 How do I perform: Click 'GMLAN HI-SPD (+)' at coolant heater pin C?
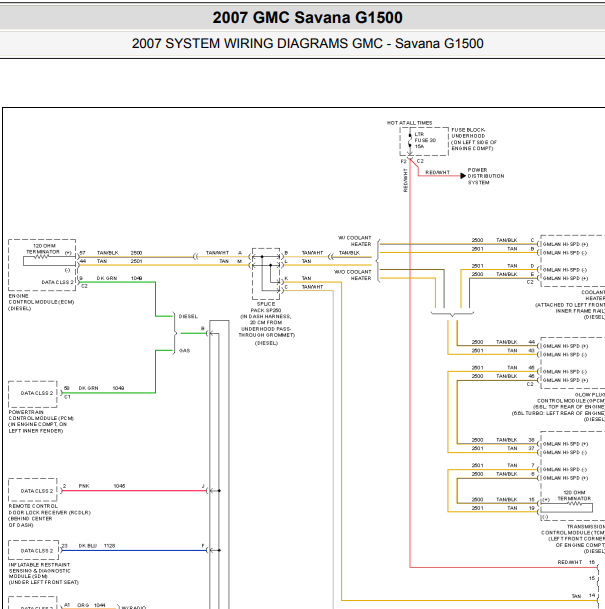[565, 244]
